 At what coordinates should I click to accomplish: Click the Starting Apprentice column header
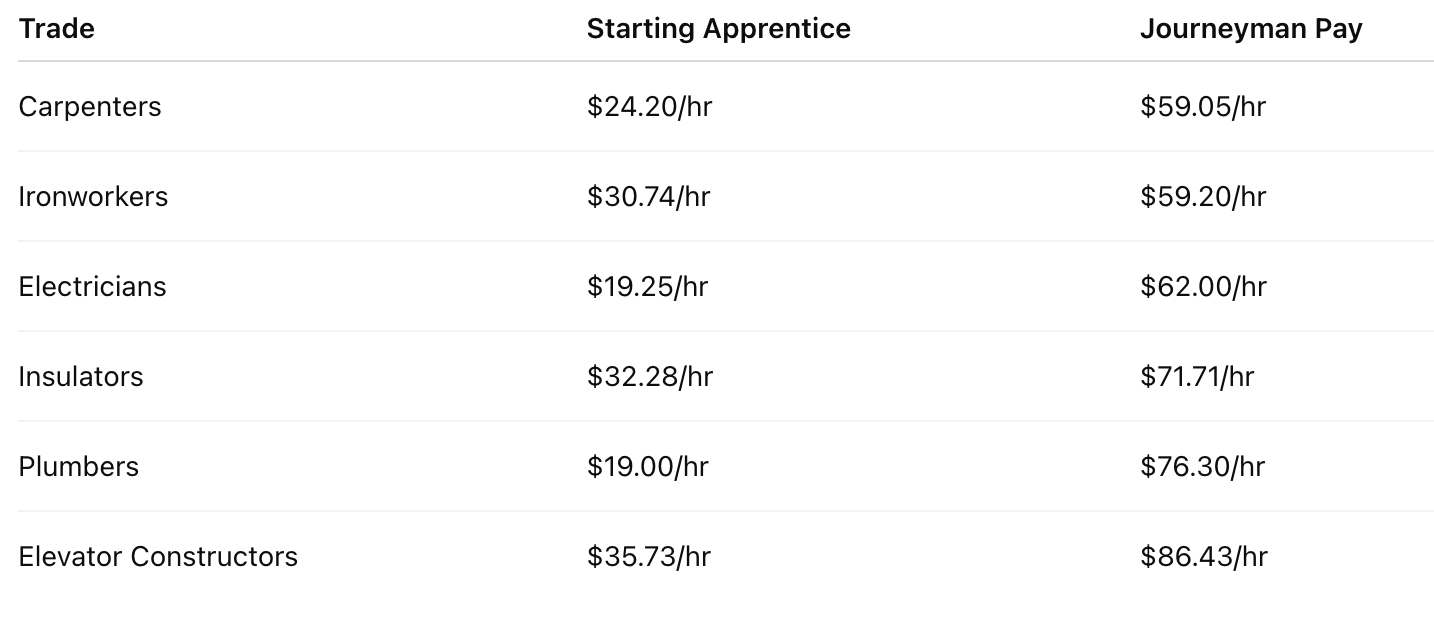(x=718, y=29)
